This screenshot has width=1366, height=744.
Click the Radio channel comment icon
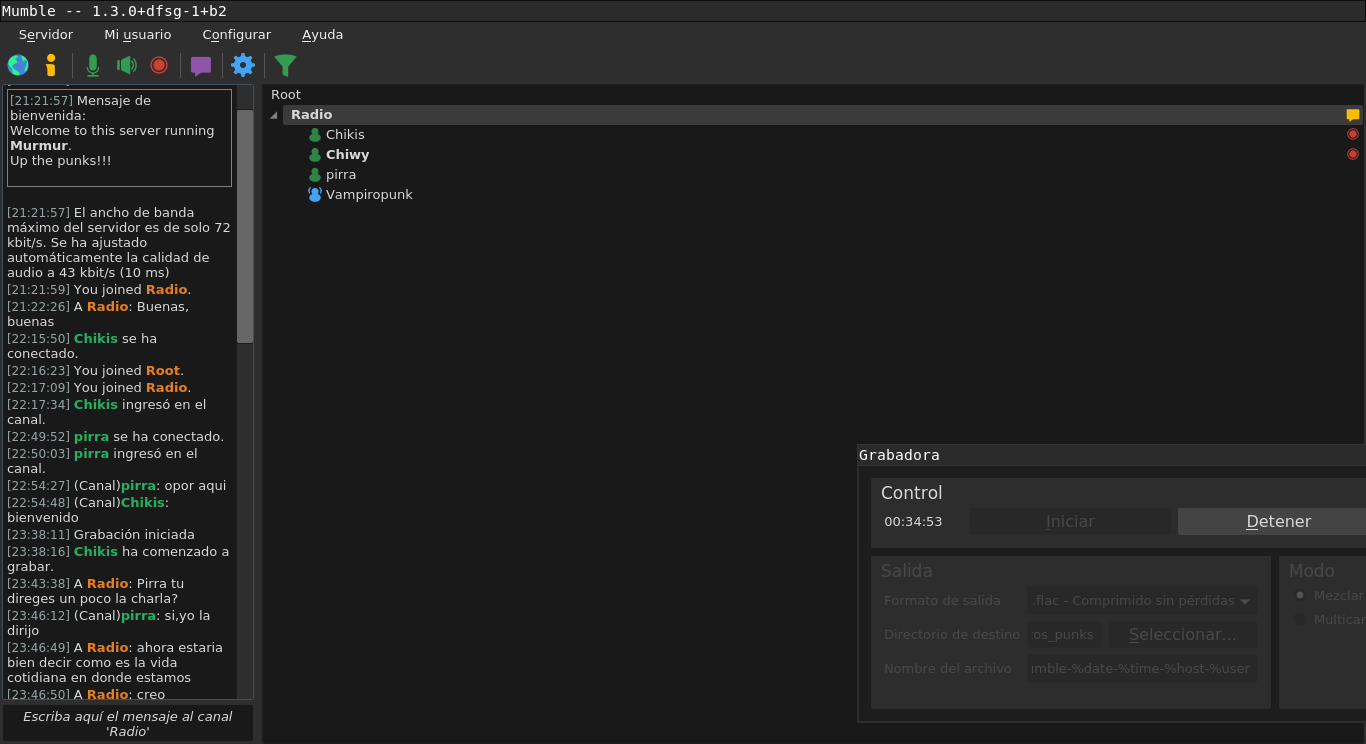(x=1352, y=115)
